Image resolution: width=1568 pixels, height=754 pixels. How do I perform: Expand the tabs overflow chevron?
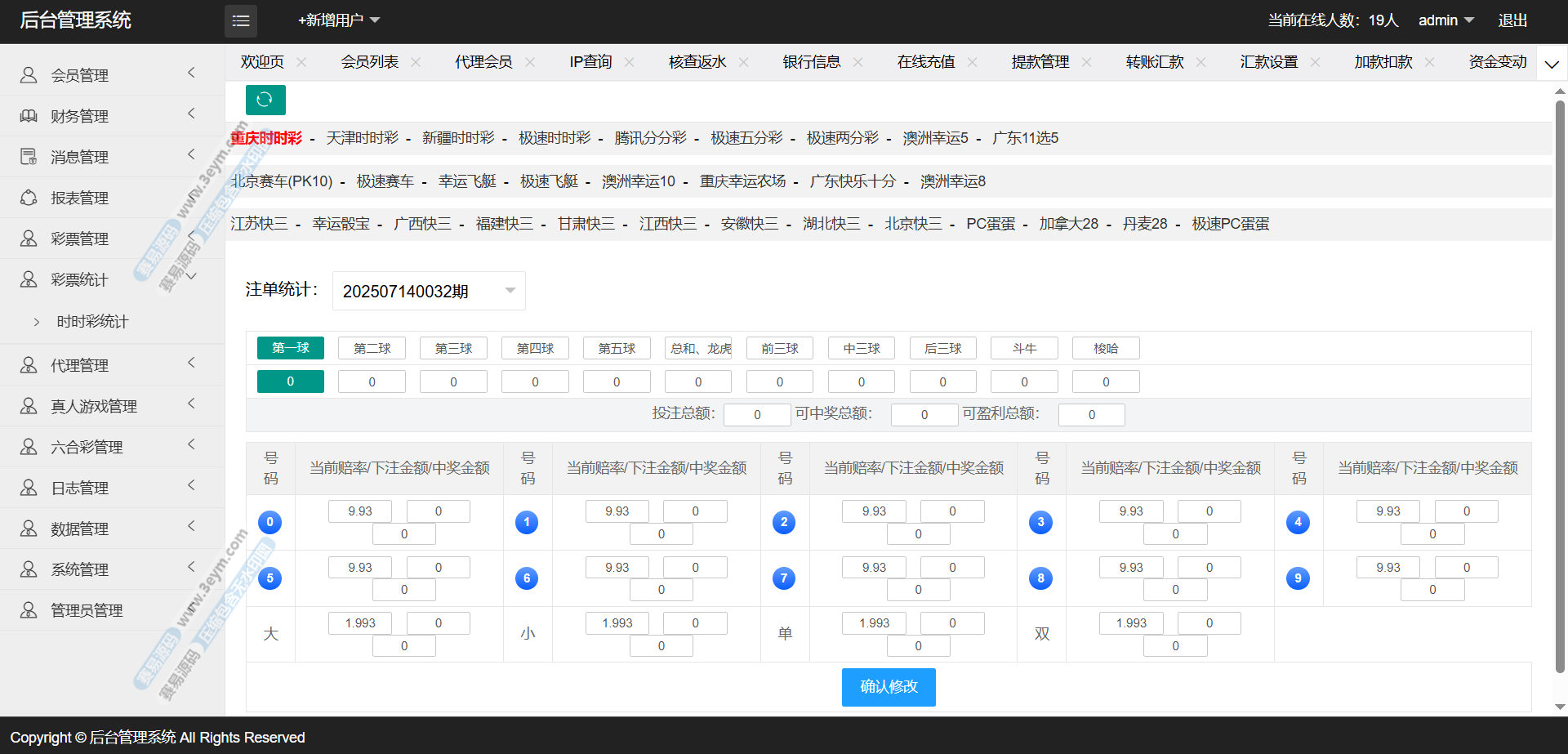[1552, 64]
